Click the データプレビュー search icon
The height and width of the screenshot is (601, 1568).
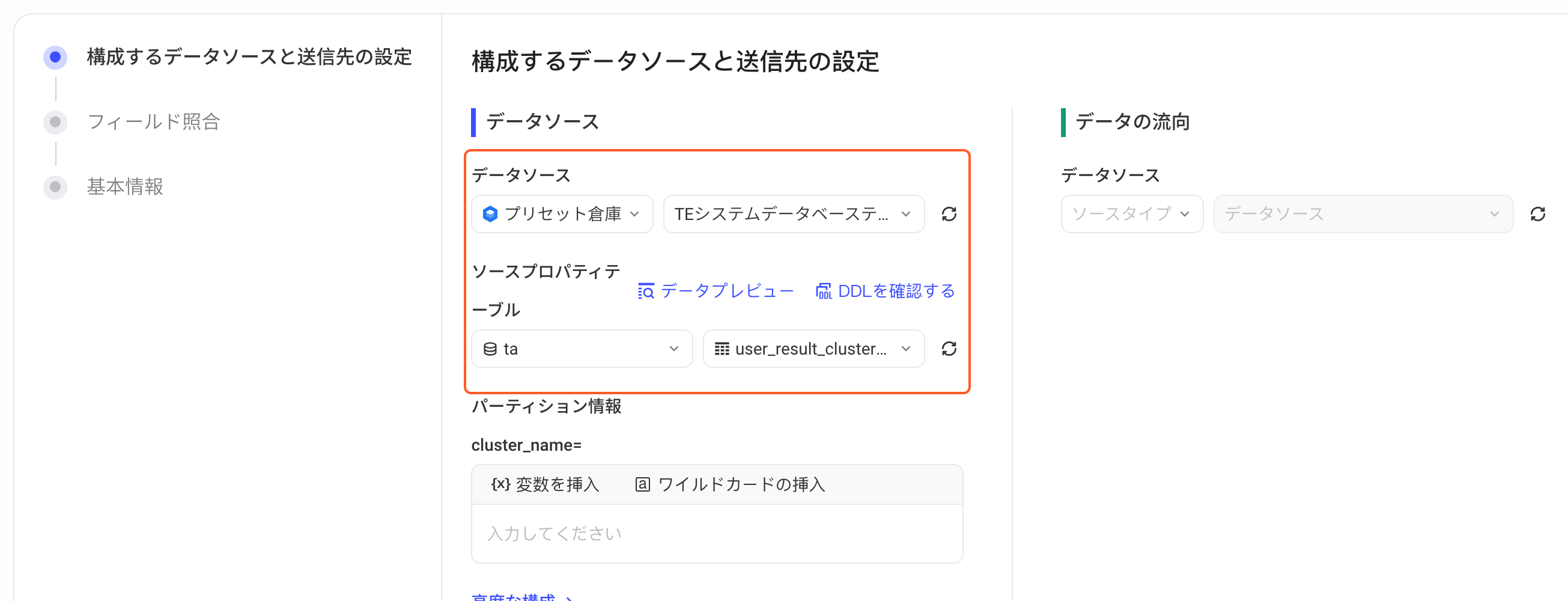coord(646,291)
